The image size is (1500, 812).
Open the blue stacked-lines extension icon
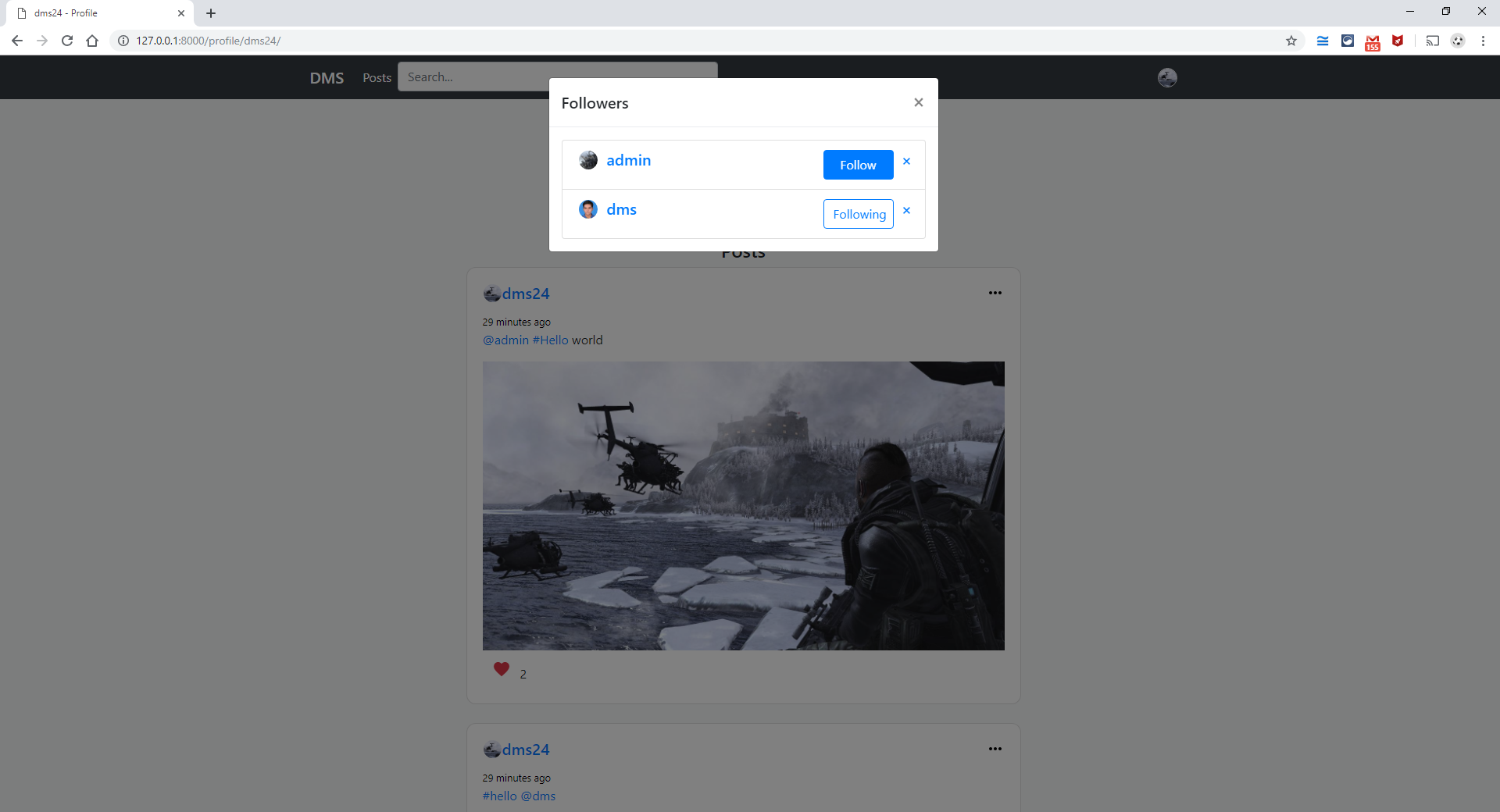1323,41
